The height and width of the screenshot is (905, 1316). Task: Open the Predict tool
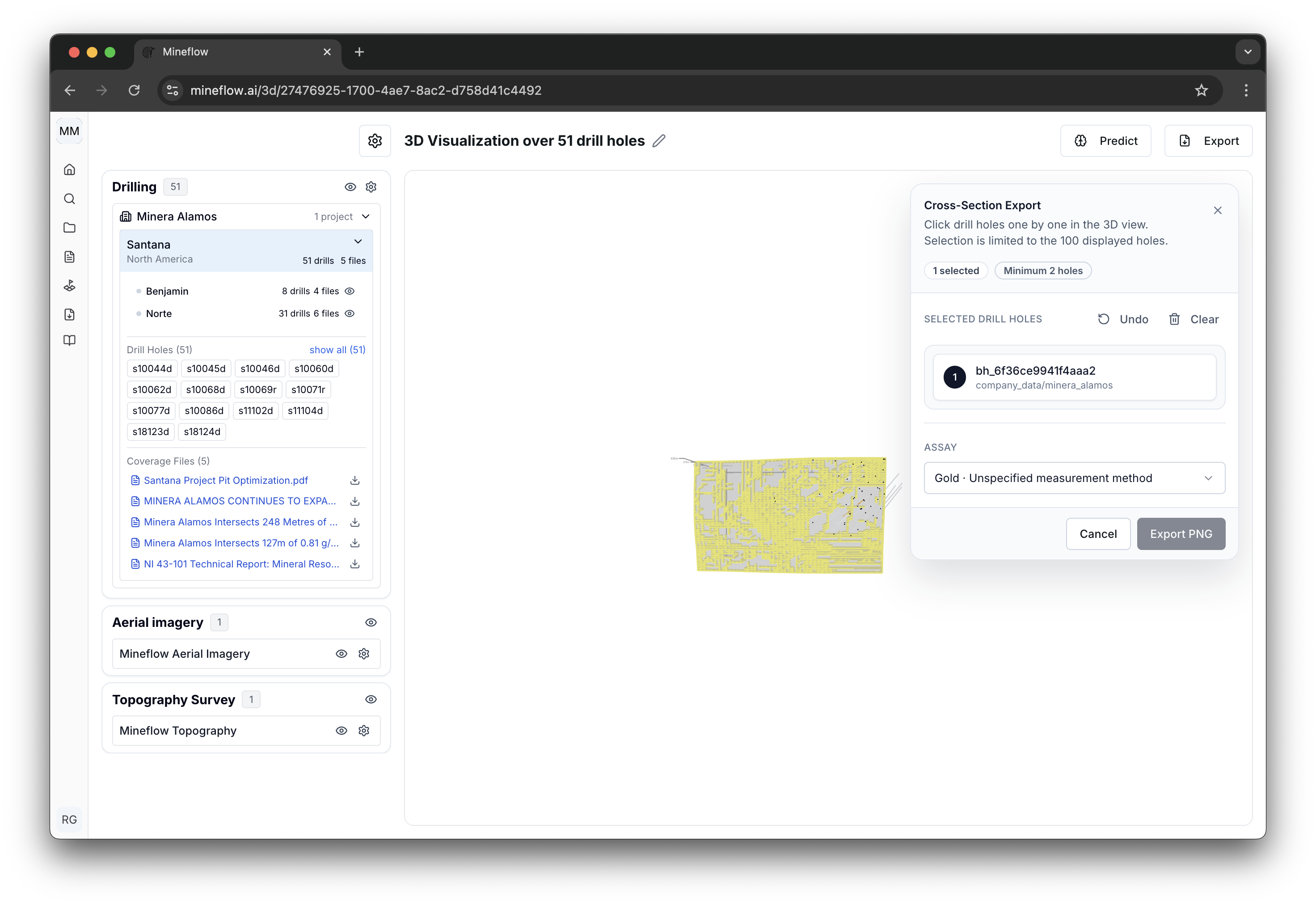pos(1105,141)
